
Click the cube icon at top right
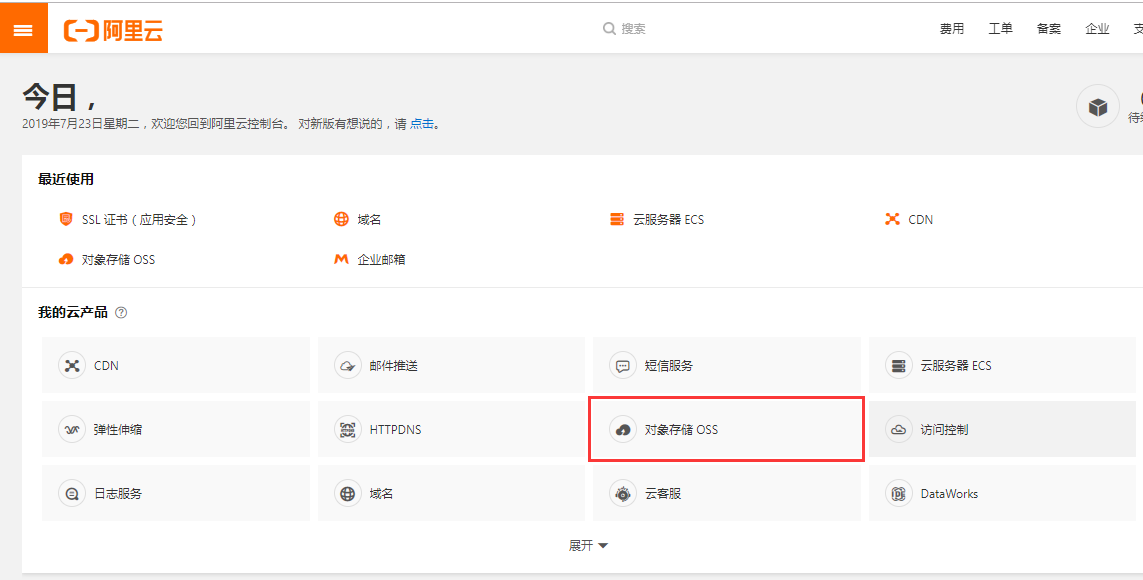pyautogui.click(x=1097, y=106)
